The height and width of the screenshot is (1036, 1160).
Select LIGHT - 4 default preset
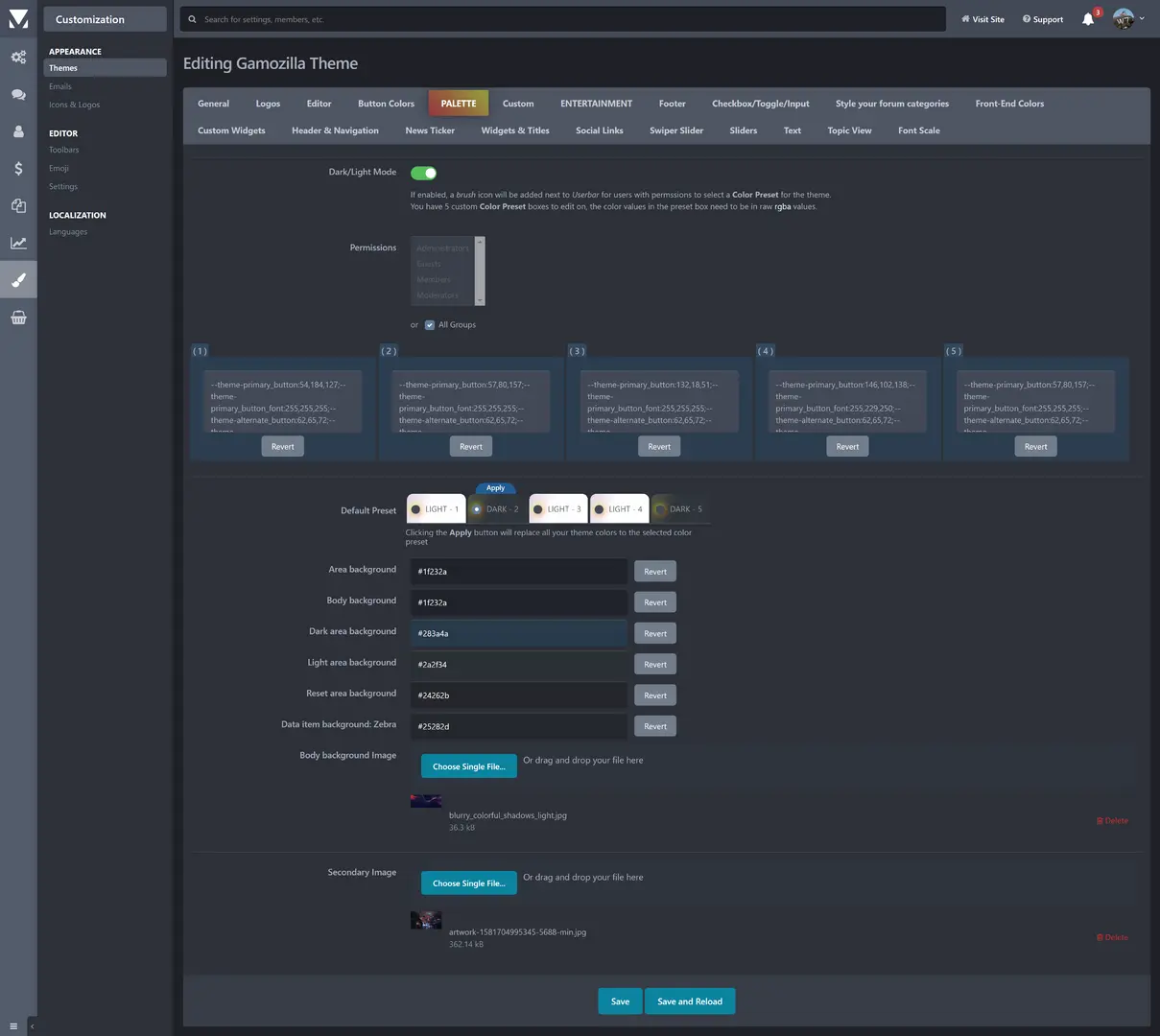[619, 509]
